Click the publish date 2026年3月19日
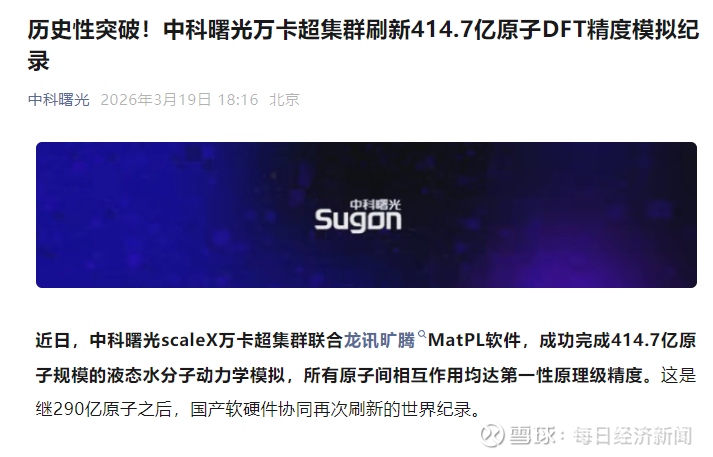This screenshot has height=457, width=713. tap(156, 100)
